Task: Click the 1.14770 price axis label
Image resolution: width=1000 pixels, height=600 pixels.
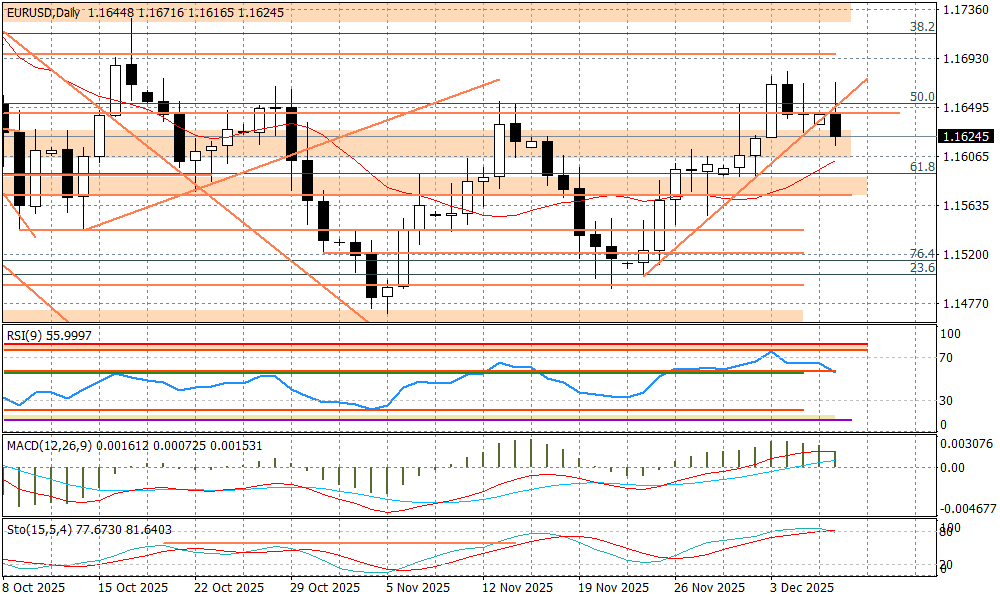Action: tap(966, 303)
